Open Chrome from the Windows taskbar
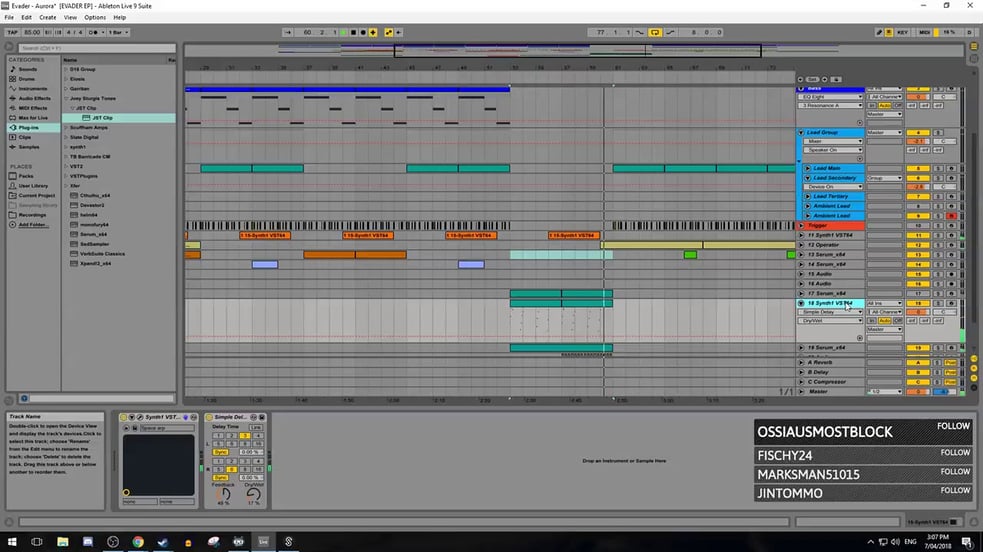The width and height of the screenshot is (983, 552). tap(138, 541)
